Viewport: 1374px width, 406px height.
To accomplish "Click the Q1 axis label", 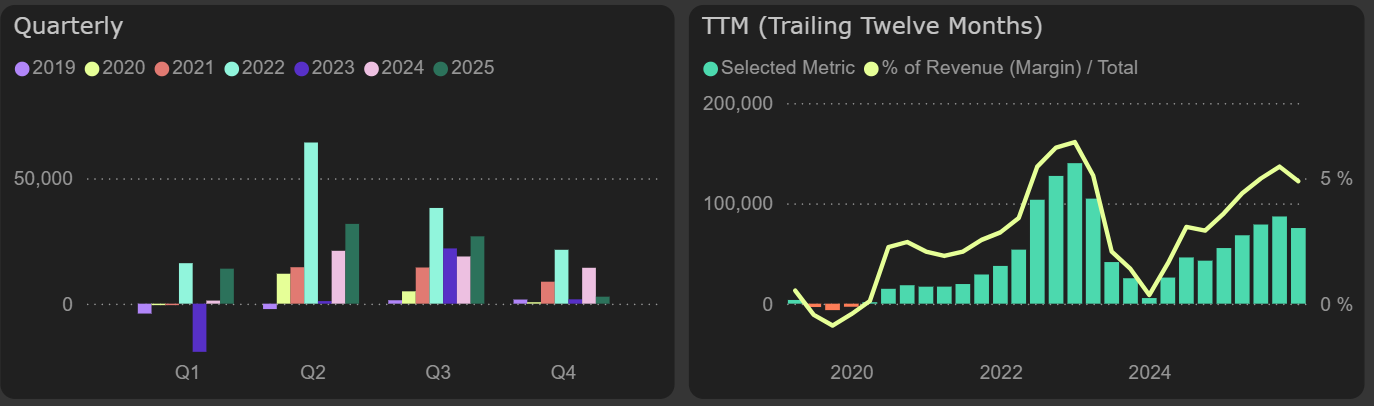I will (187, 373).
